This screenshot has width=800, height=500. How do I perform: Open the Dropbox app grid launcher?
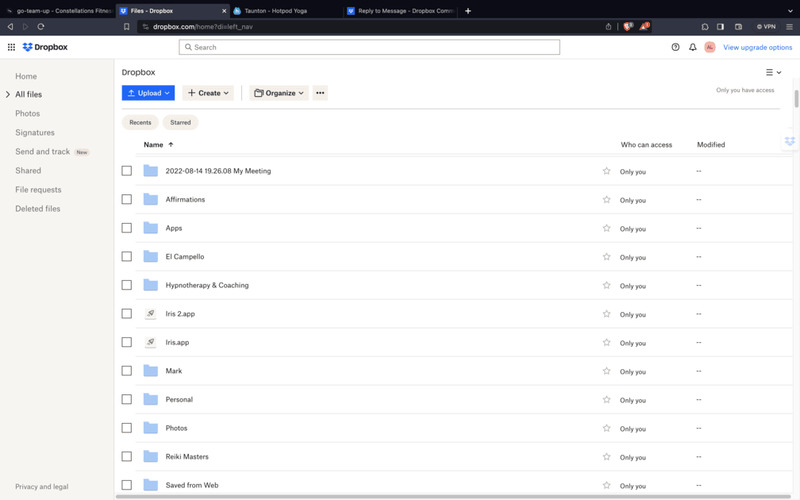point(11,47)
